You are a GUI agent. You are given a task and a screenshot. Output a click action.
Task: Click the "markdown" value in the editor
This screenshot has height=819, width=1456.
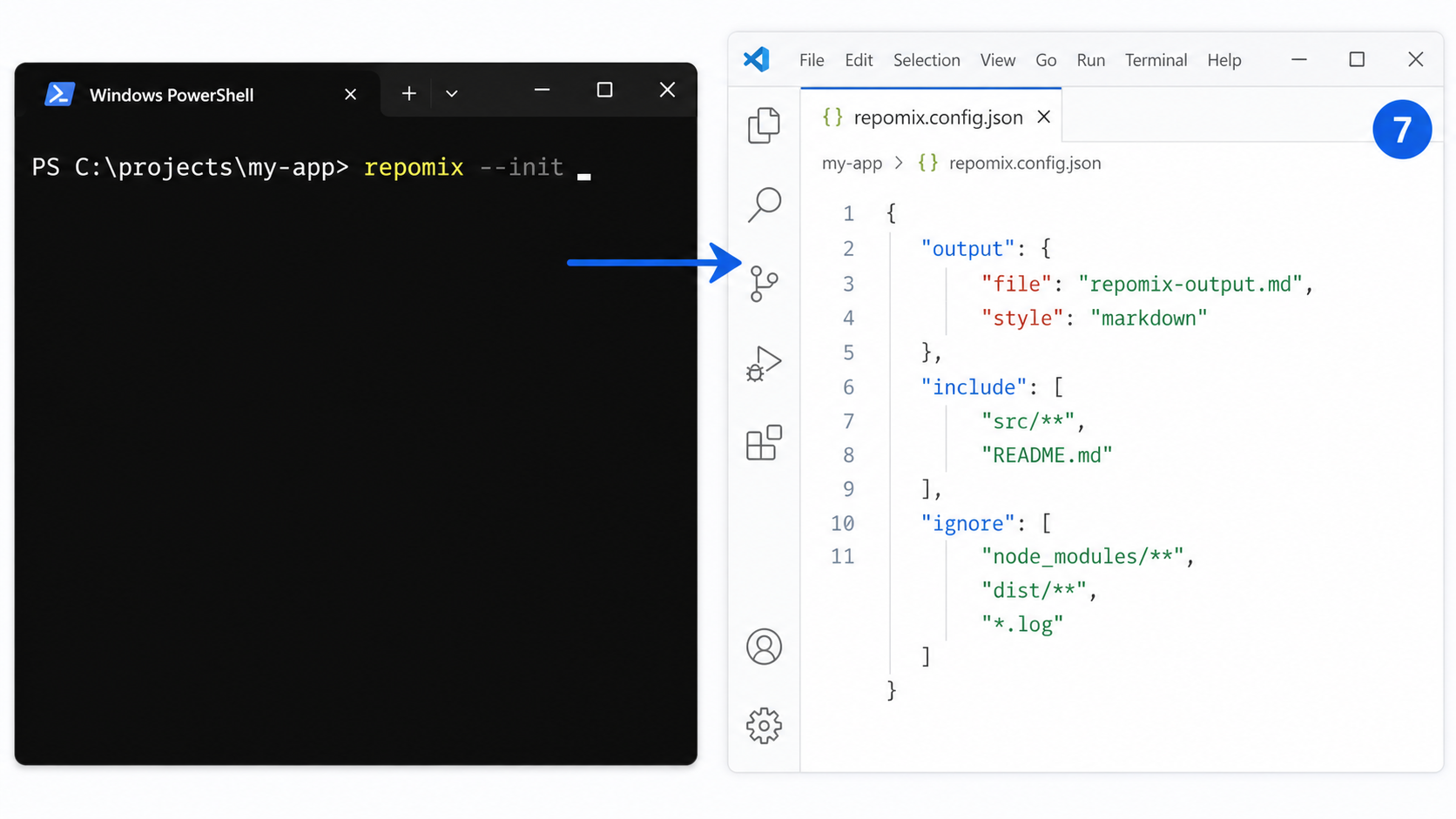click(1149, 318)
